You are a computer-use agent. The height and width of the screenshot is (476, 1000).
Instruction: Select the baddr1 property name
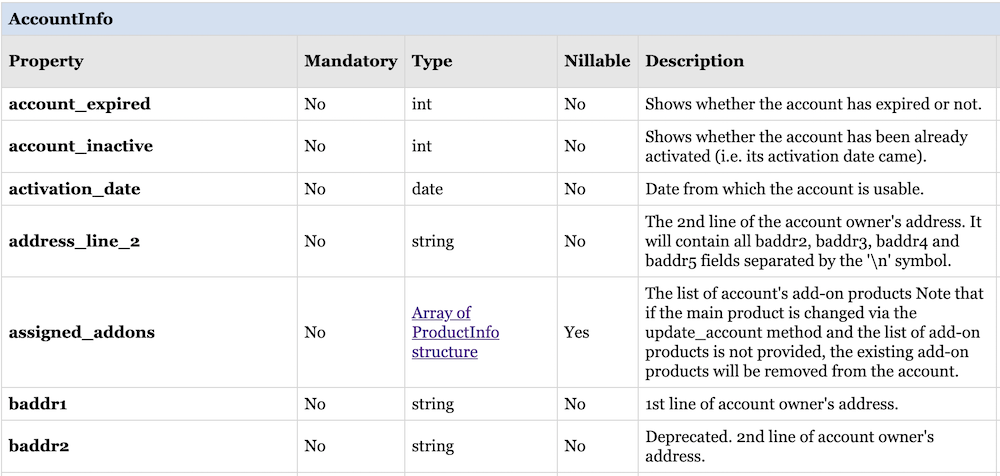(x=38, y=405)
